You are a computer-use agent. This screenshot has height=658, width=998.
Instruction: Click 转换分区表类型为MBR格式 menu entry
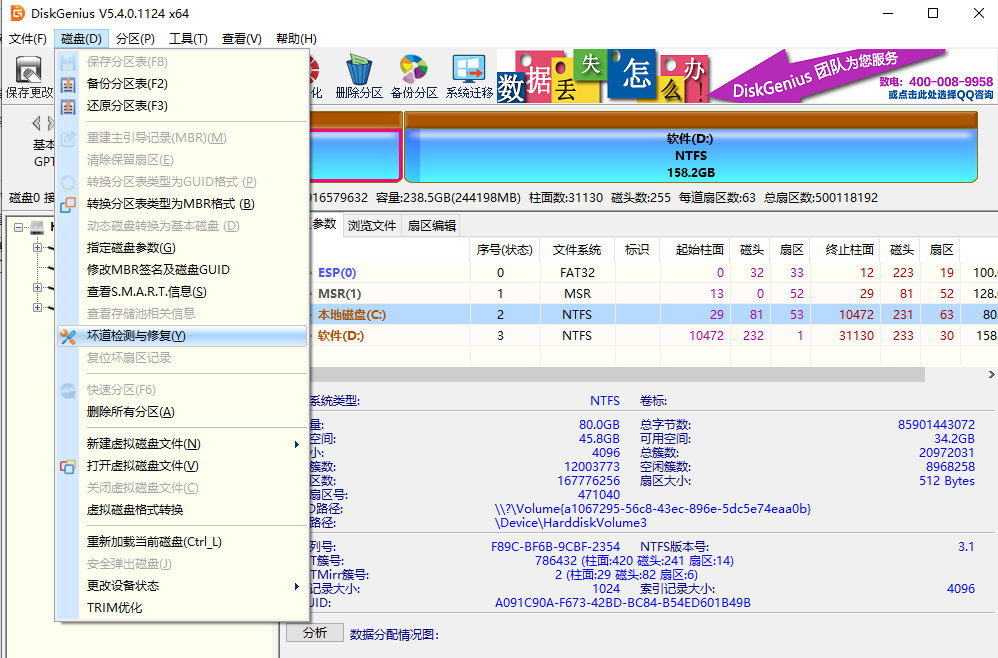pyautogui.click(x=170, y=204)
